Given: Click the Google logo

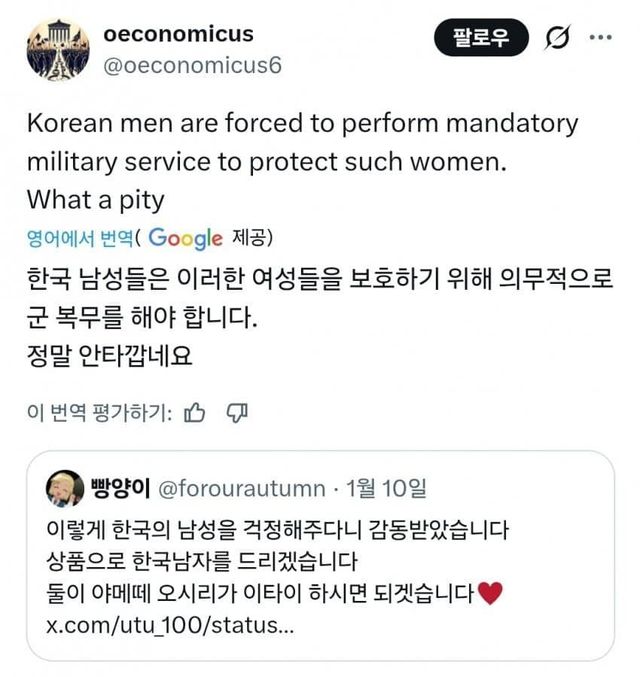Looking at the screenshot, I should point(186,238).
